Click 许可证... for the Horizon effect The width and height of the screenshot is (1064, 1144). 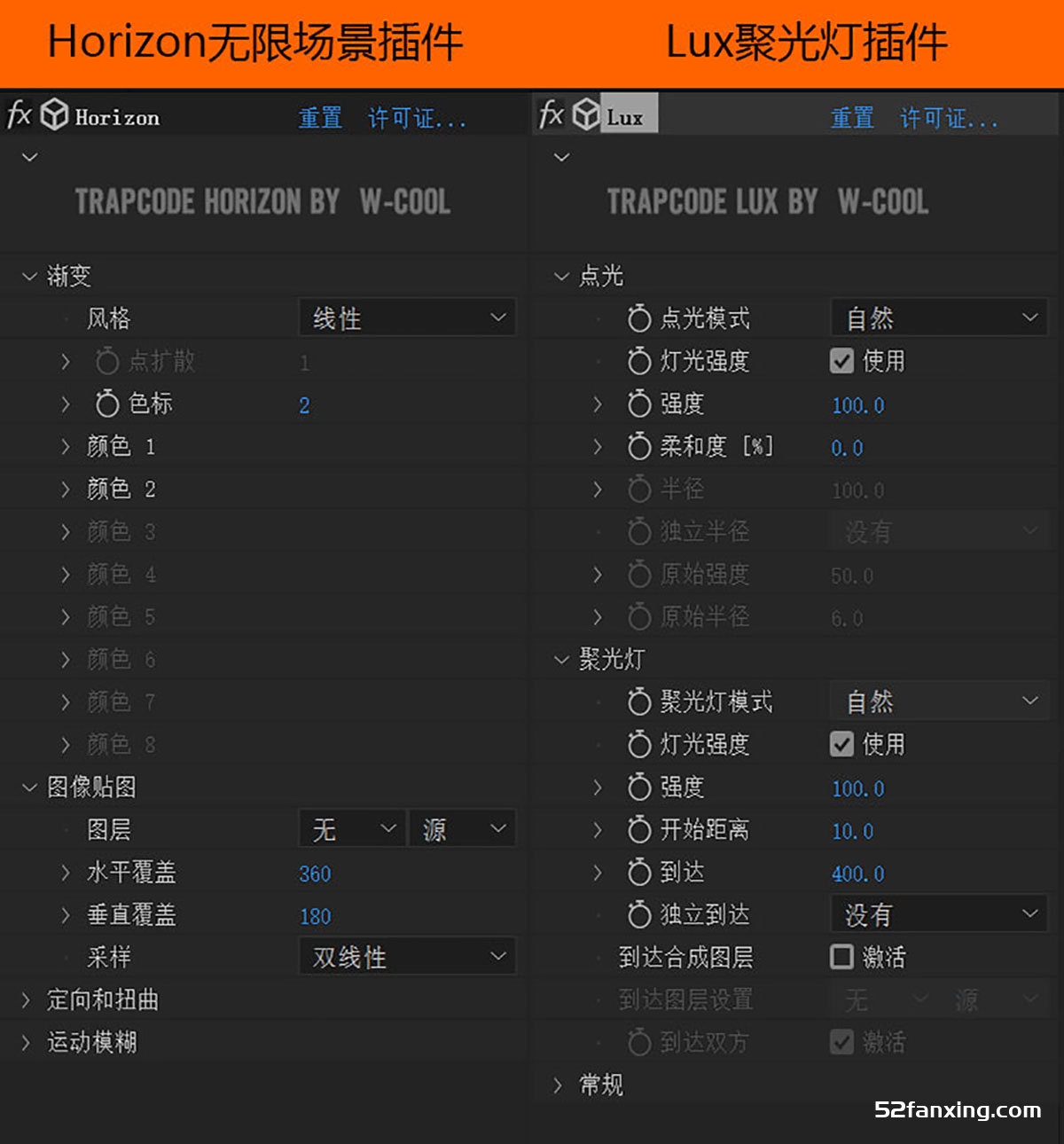pos(417,117)
